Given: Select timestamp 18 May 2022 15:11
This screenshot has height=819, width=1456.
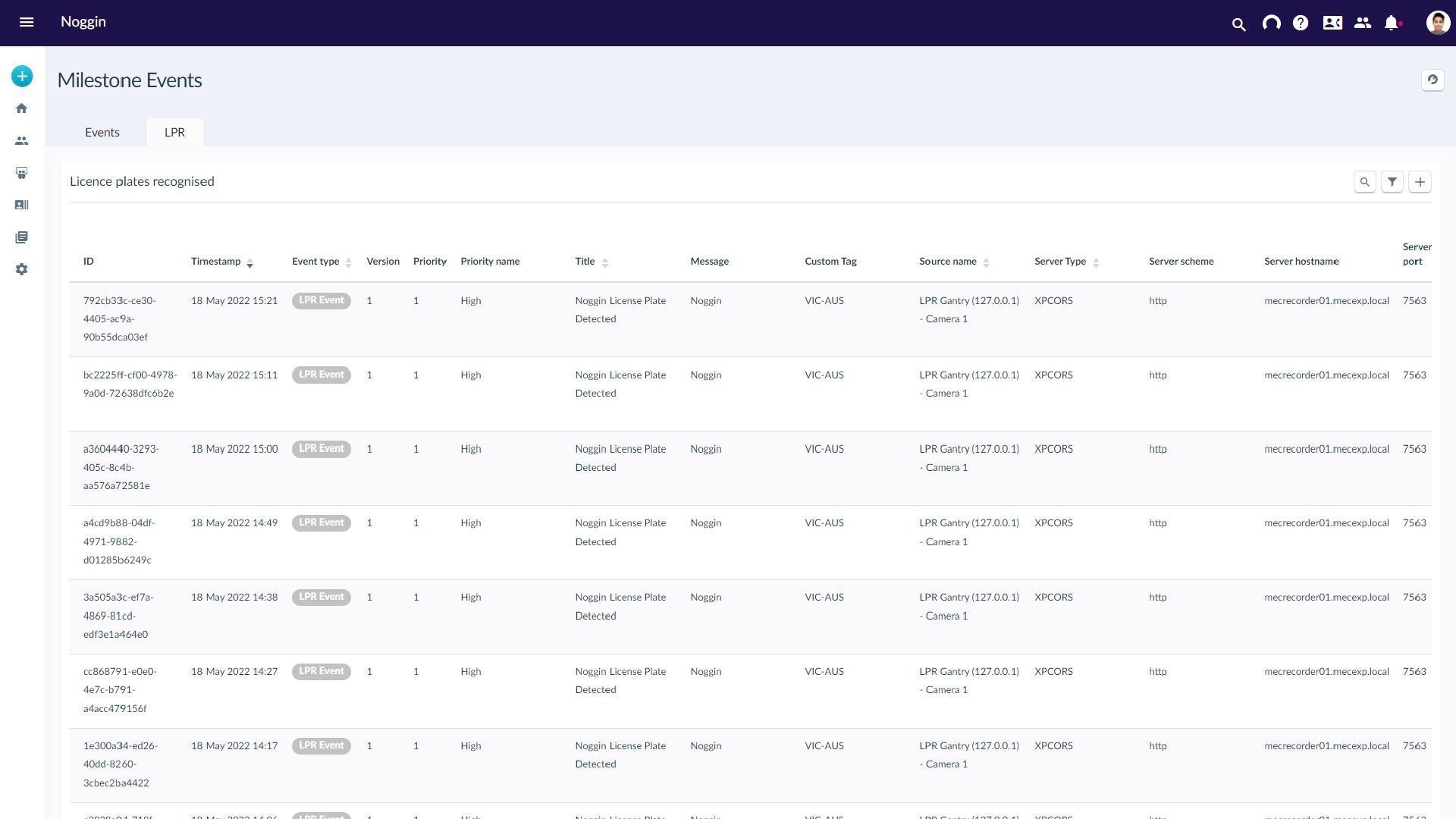Looking at the screenshot, I should 234,375.
